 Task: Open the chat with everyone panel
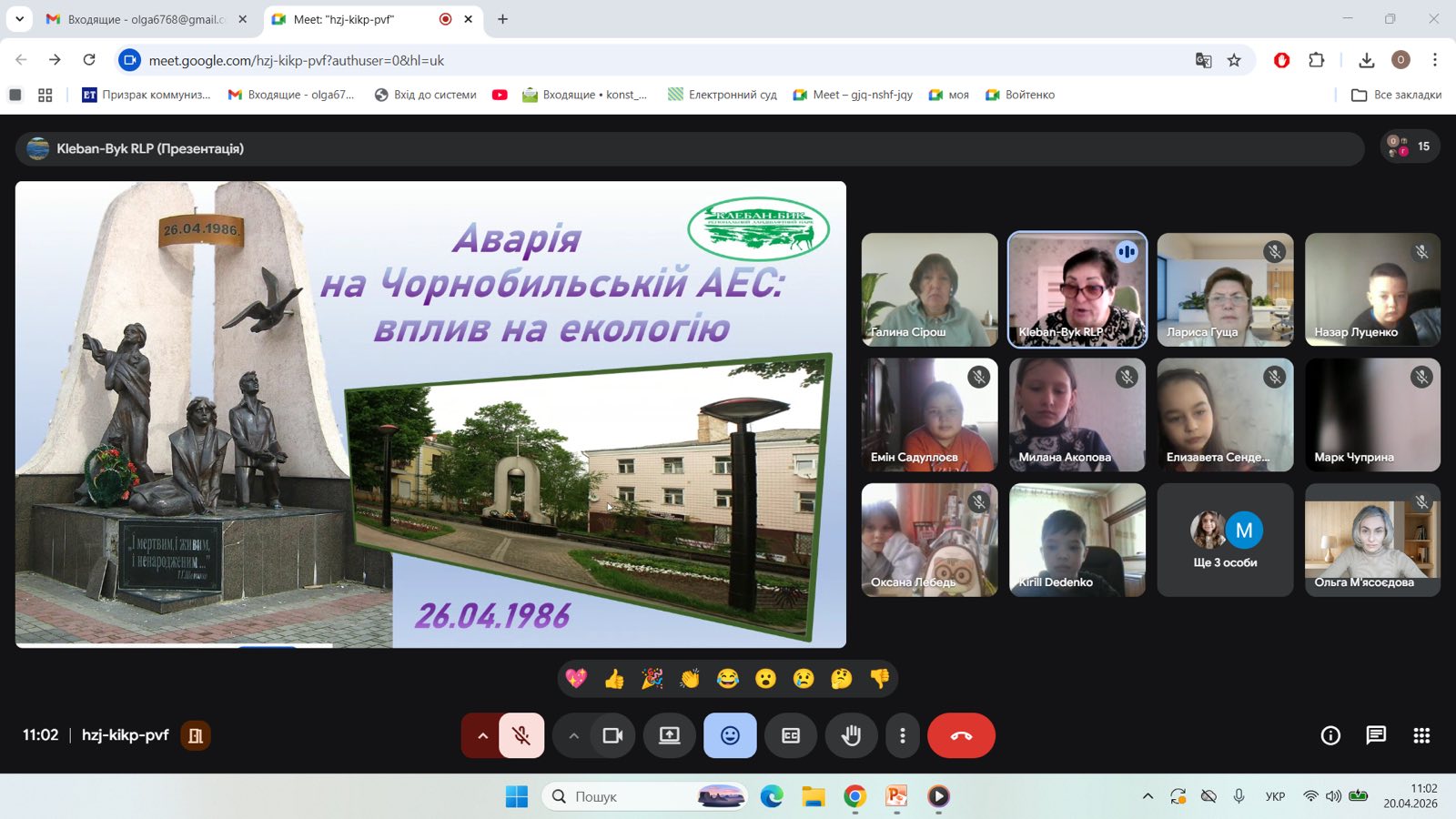point(1376,735)
